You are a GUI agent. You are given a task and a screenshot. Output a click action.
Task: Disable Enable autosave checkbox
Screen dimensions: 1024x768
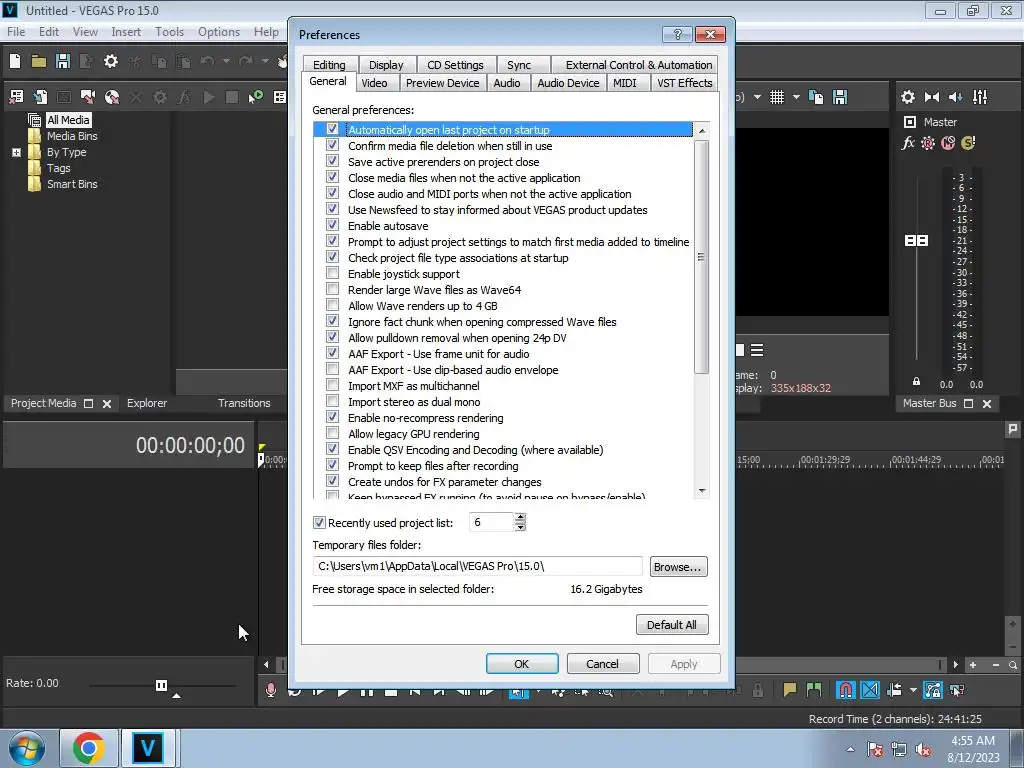click(x=332, y=225)
